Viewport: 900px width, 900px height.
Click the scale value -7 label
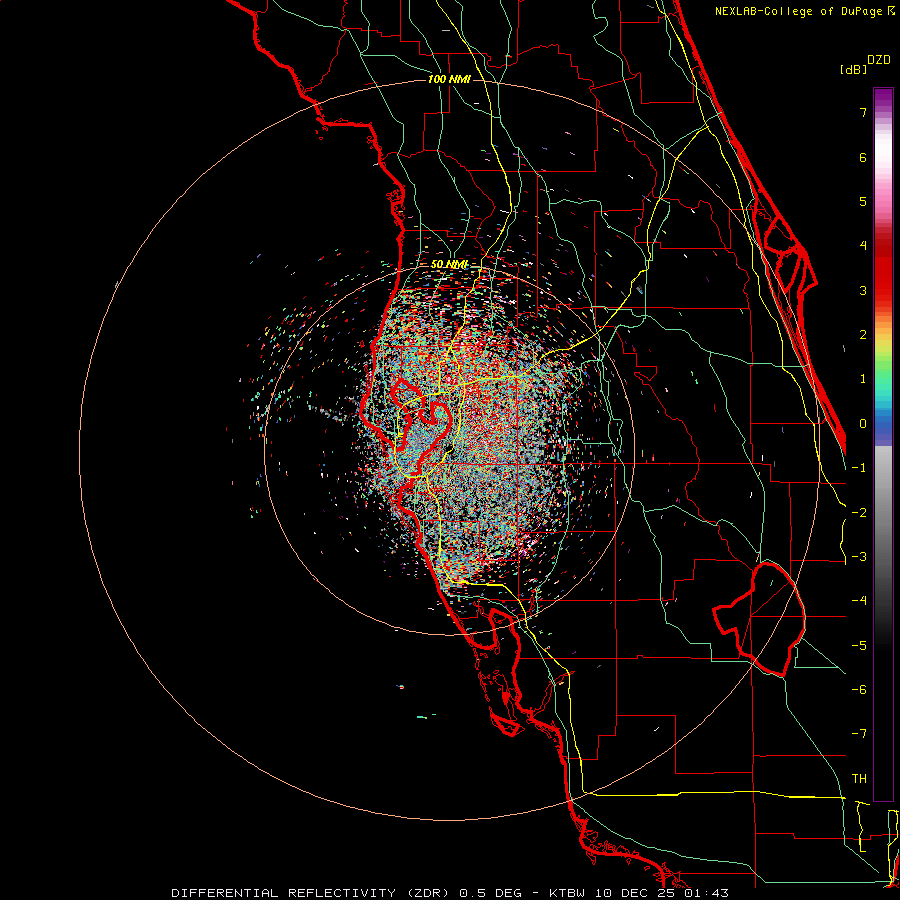tap(859, 734)
